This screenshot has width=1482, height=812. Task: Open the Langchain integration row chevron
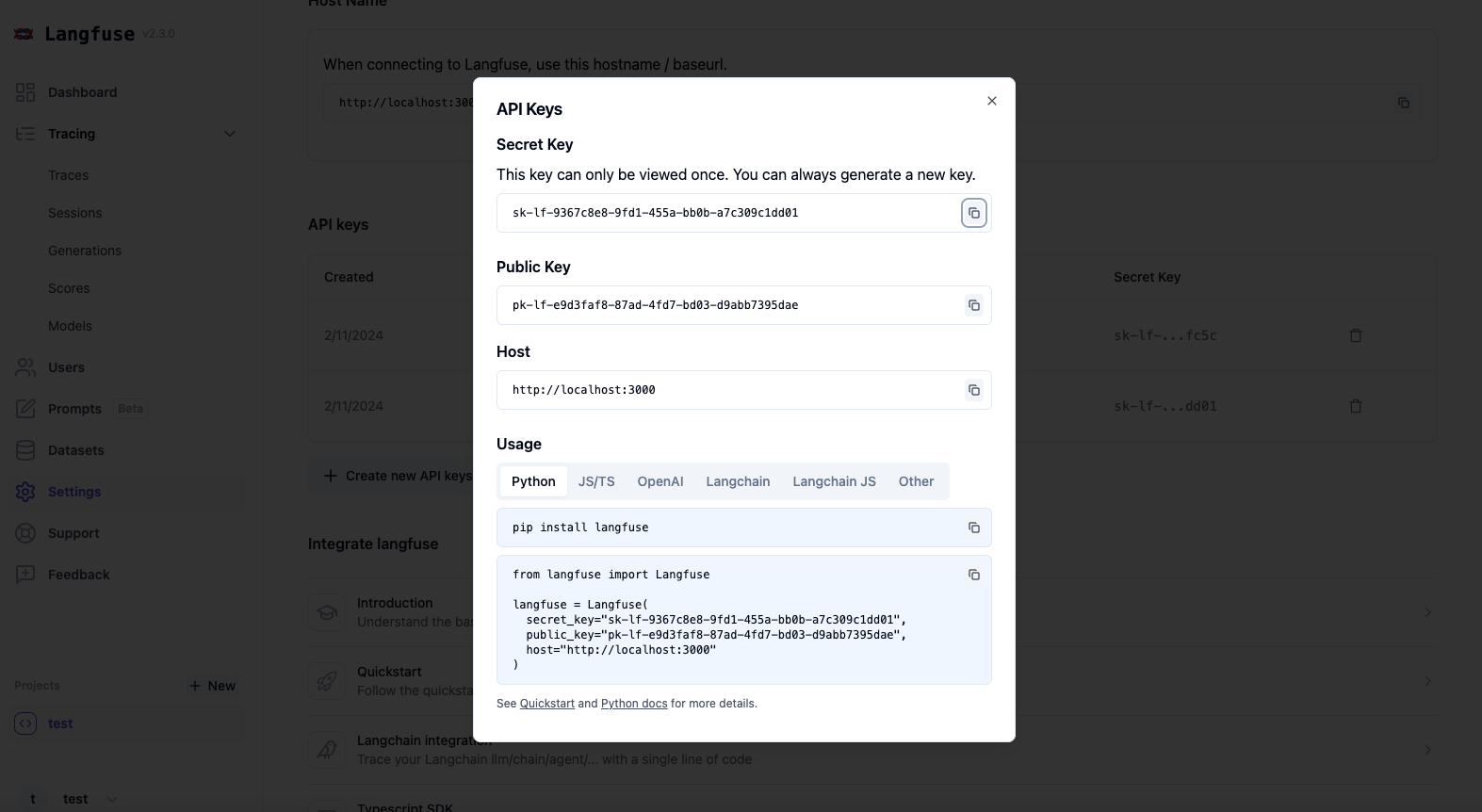coord(1428,750)
